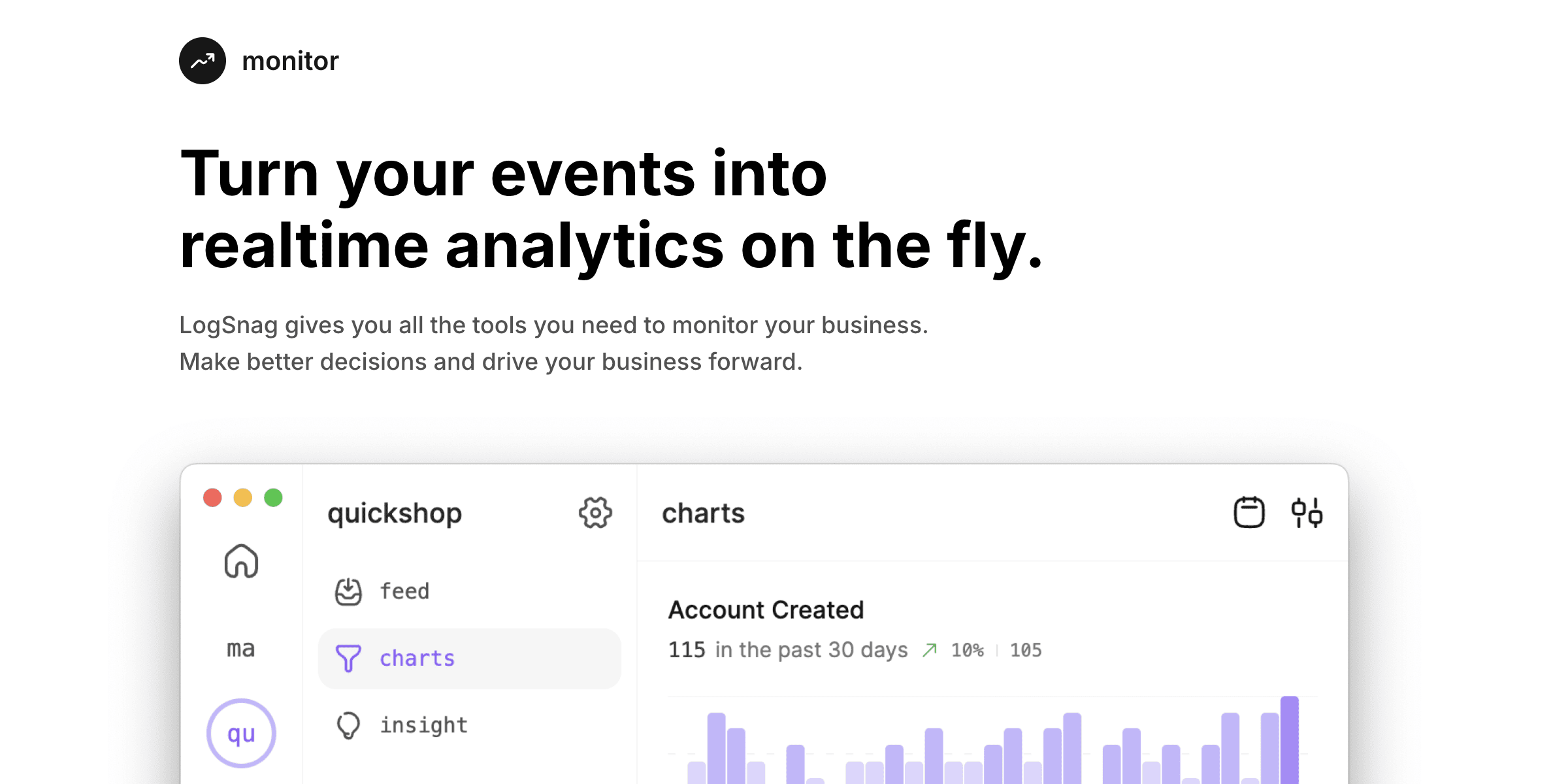
Task: Switch to the 'ma' project
Action: 241,649
